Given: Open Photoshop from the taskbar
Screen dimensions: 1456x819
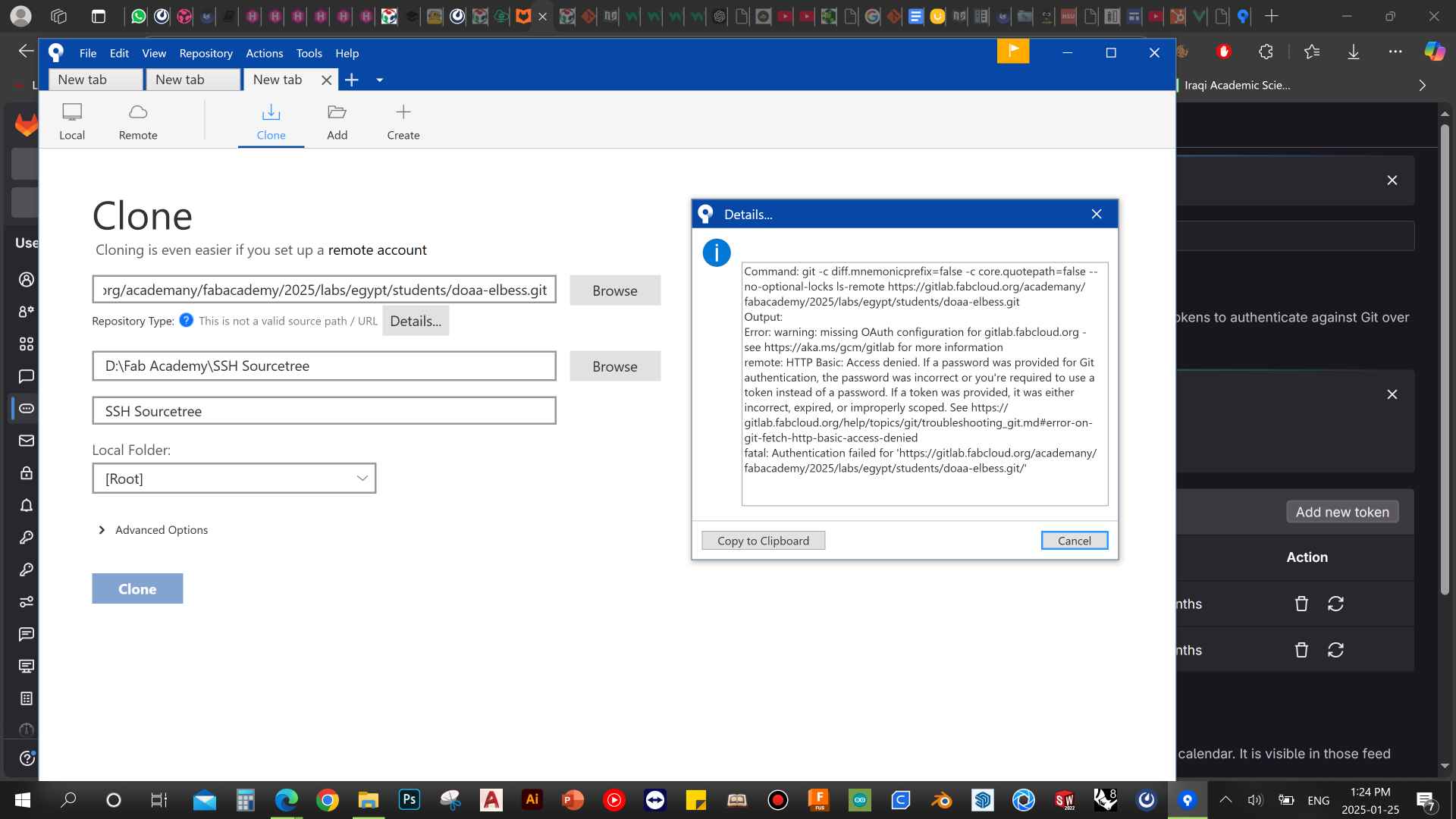Looking at the screenshot, I should pyautogui.click(x=409, y=799).
